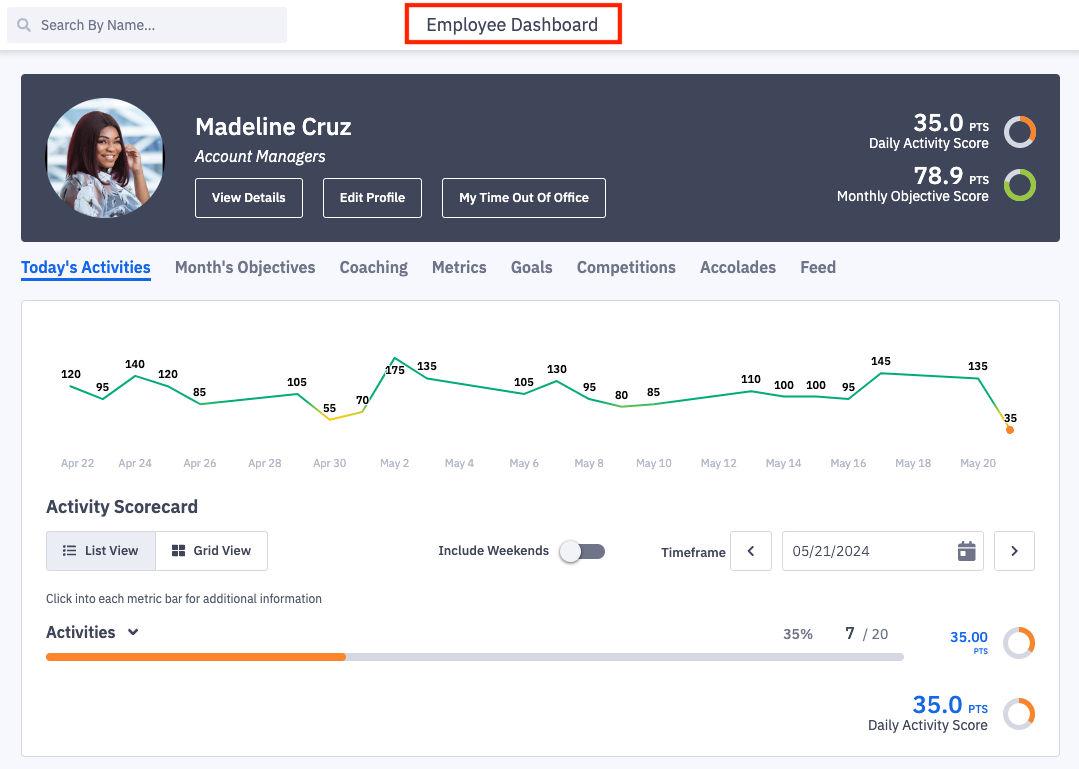Open the Month's Objectives tab
Image resolution: width=1079 pixels, height=769 pixels.
click(245, 267)
